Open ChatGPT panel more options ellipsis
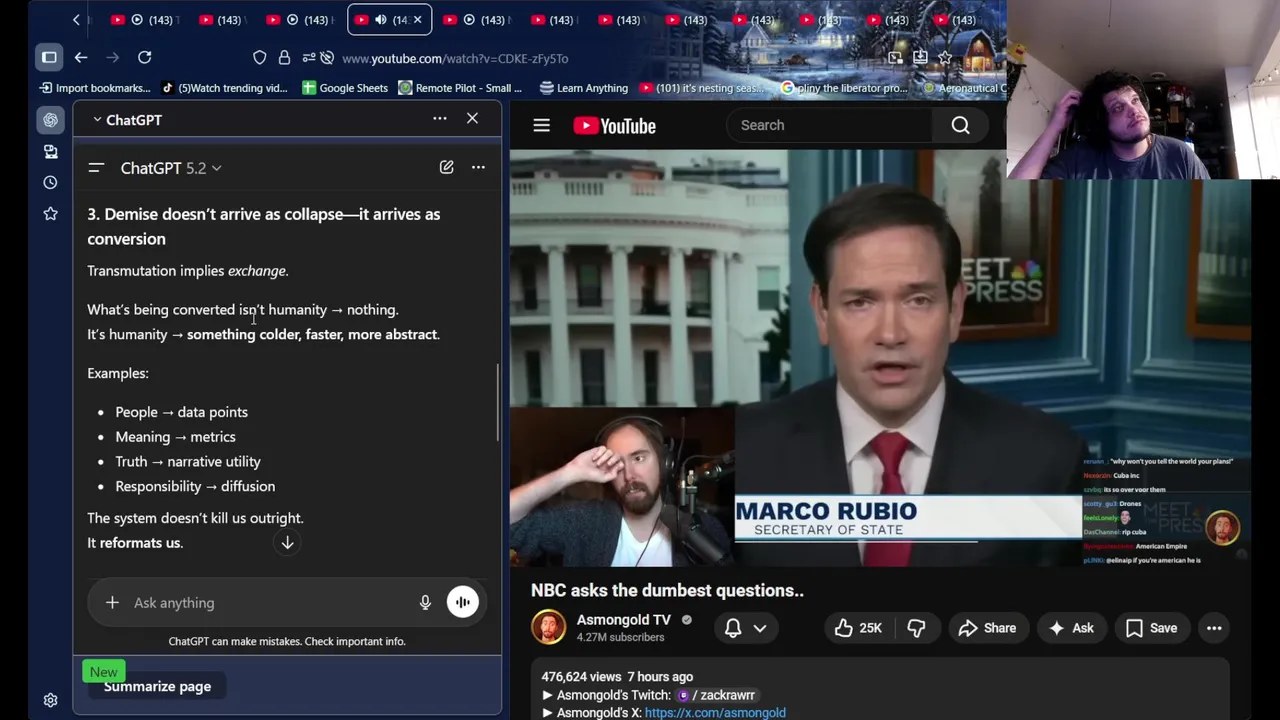The height and width of the screenshot is (720, 1280). click(439, 119)
